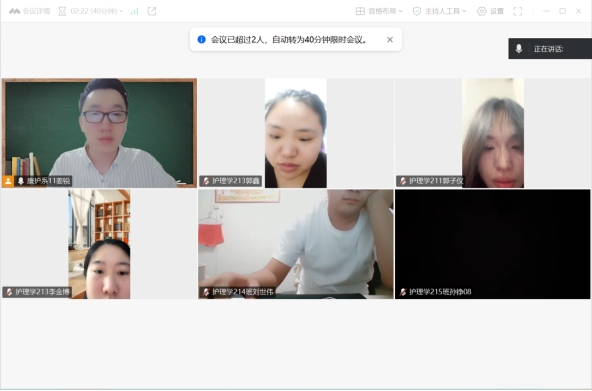The image size is (592, 391).
Task: Expand the 40分钟 timer dropdown arrow
Action: click(121, 11)
